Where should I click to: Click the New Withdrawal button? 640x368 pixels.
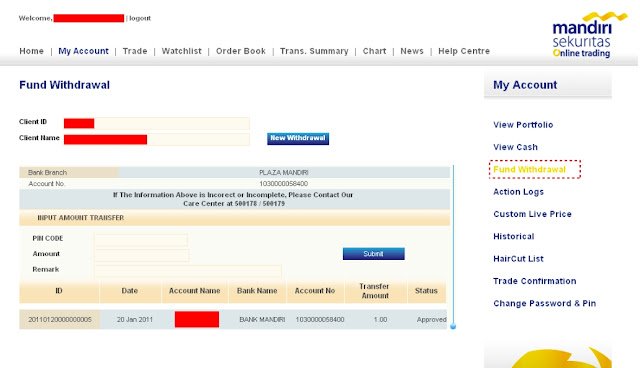[x=298, y=138]
